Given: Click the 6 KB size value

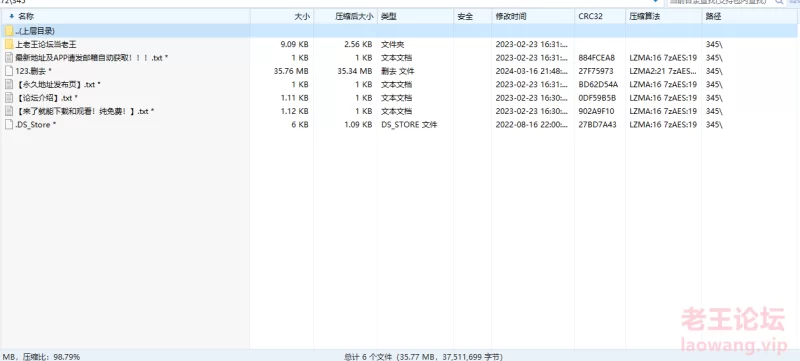Looking at the screenshot, I should [300, 124].
